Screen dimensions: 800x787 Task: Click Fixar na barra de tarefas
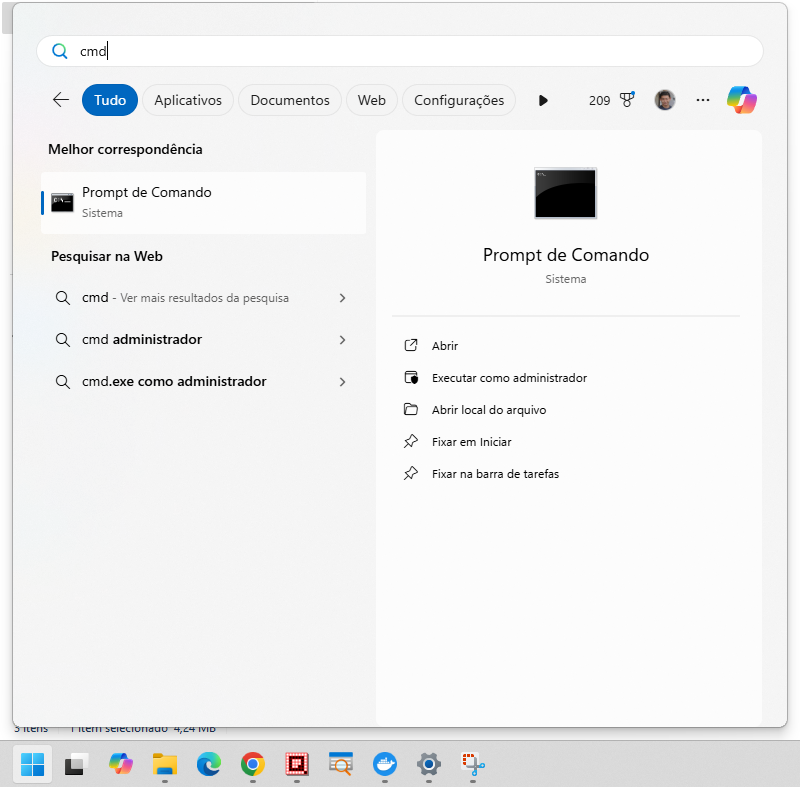495,474
